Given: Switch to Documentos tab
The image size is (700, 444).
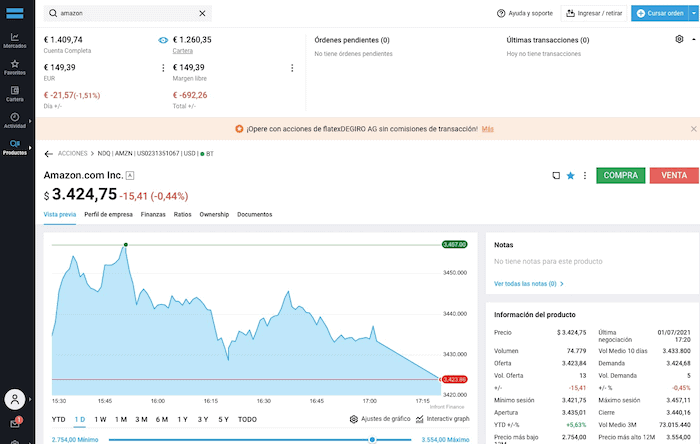Looking at the screenshot, I should (x=254, y=215).
